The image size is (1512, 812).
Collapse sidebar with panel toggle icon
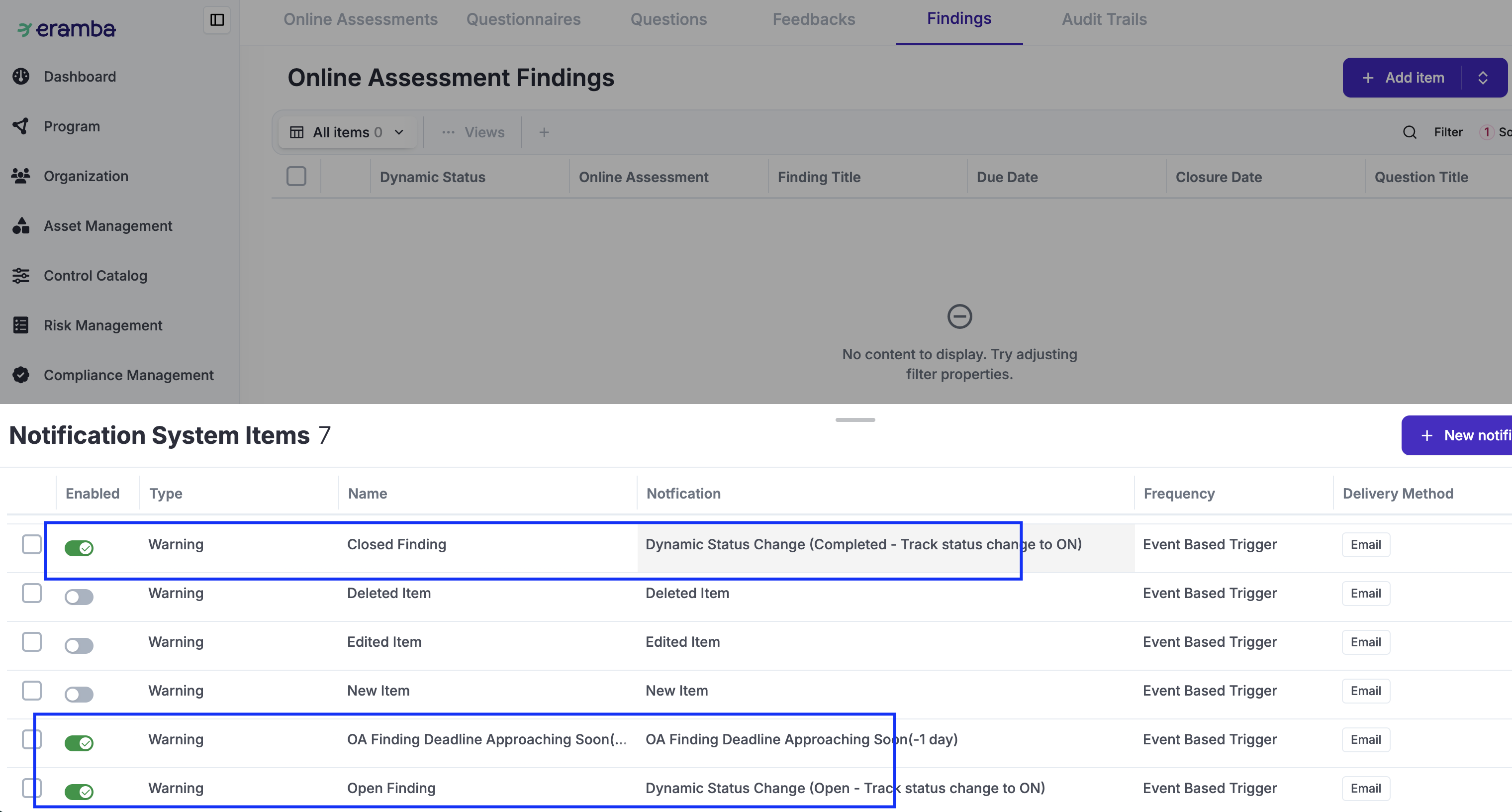pyautogui.click(x=216, y=20)
